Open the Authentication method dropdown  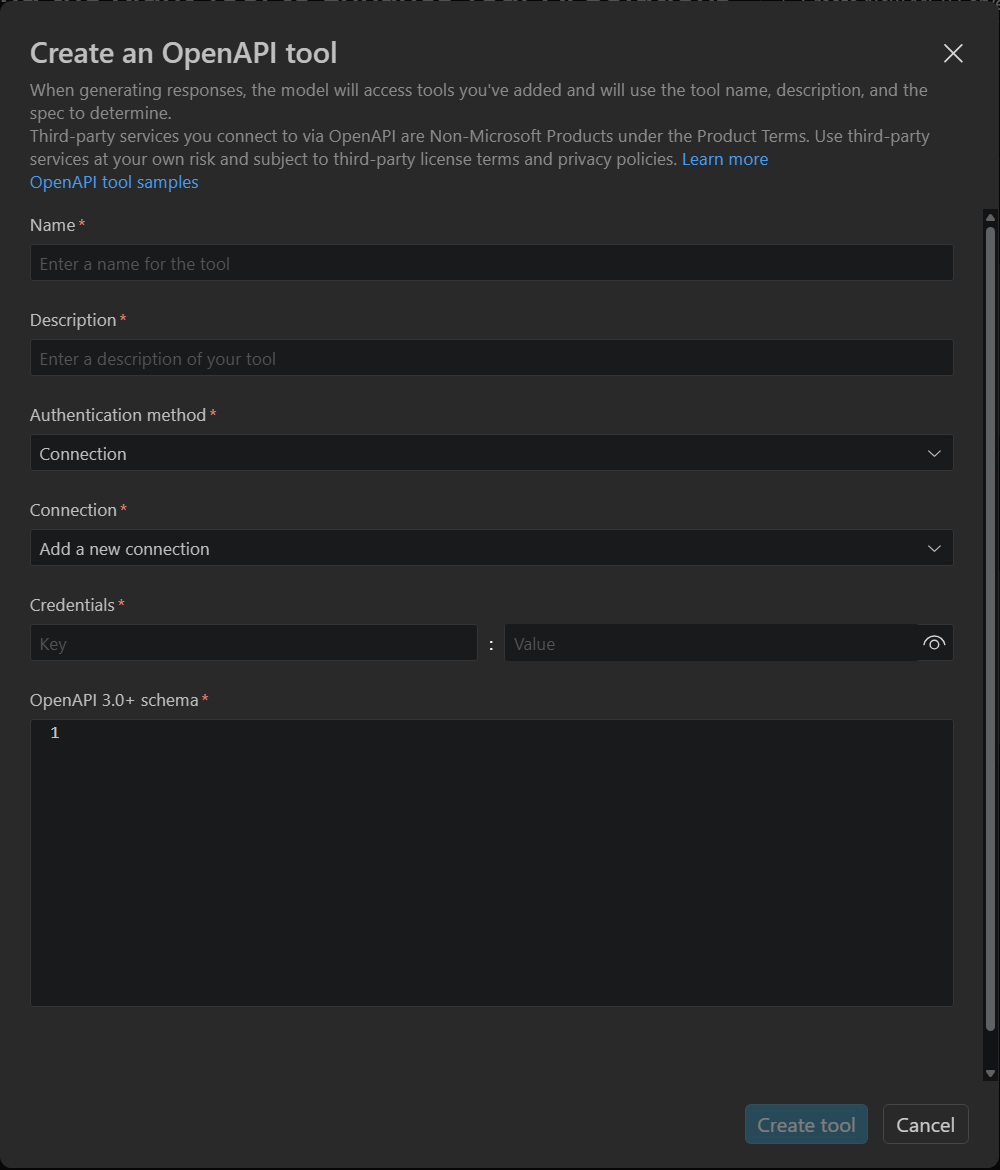tap(491, 453)
